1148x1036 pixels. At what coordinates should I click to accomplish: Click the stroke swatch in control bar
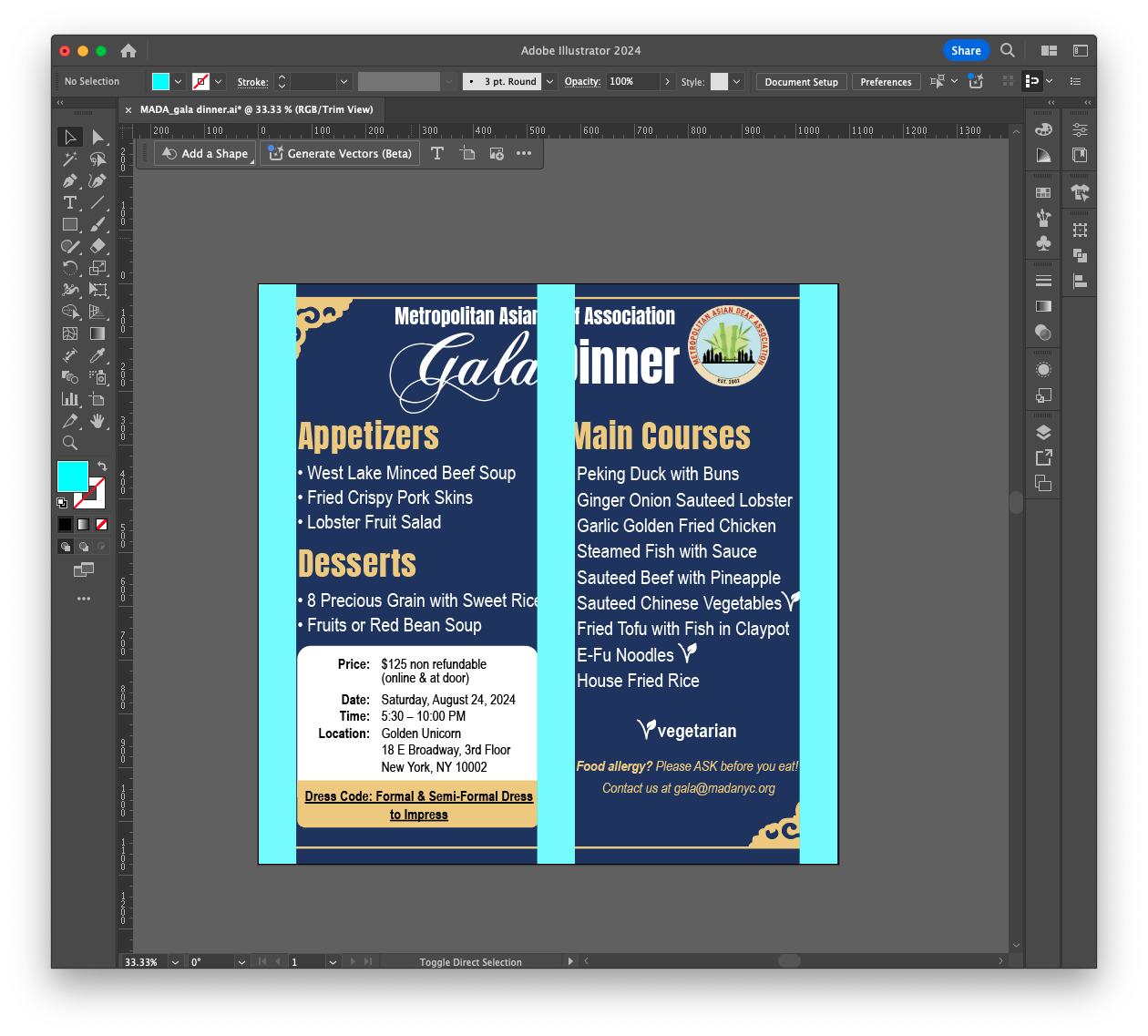tap(201, 81)
